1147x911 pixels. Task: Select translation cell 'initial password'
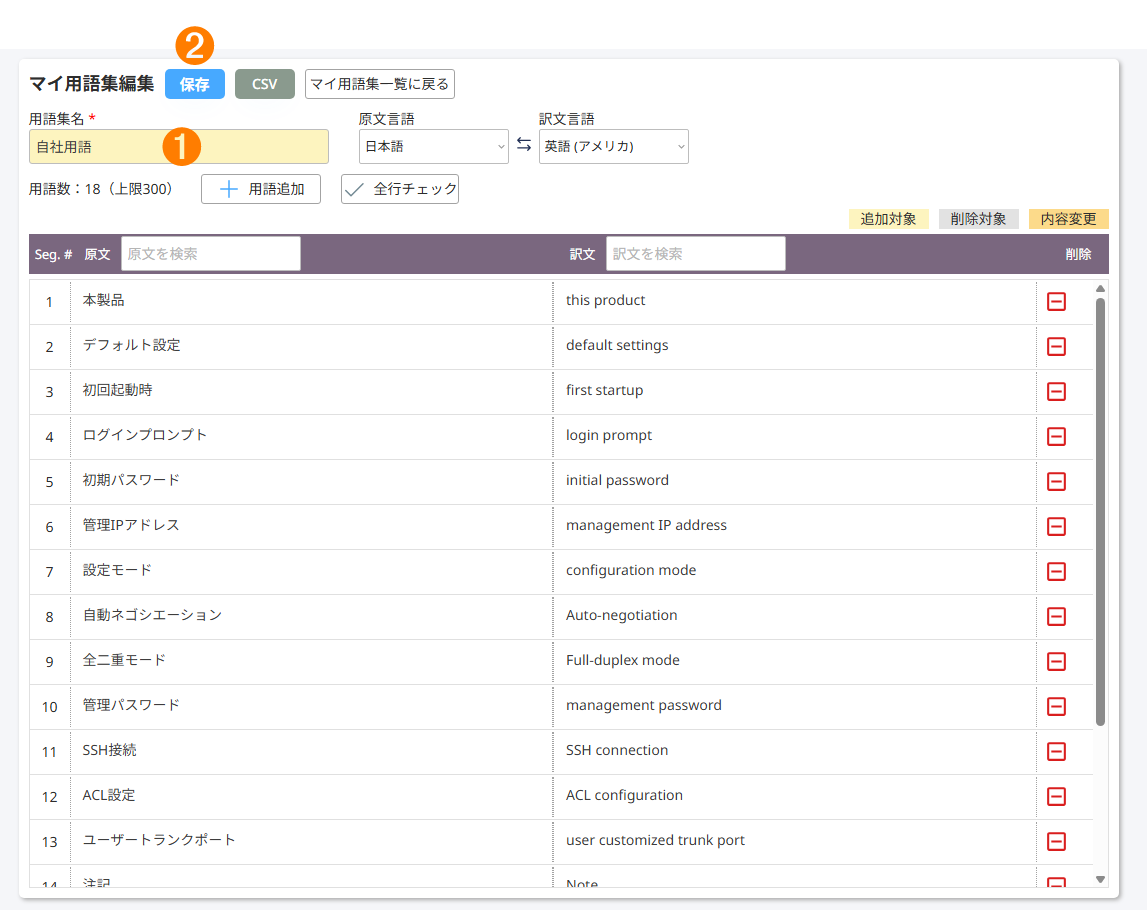pos(794,481)
